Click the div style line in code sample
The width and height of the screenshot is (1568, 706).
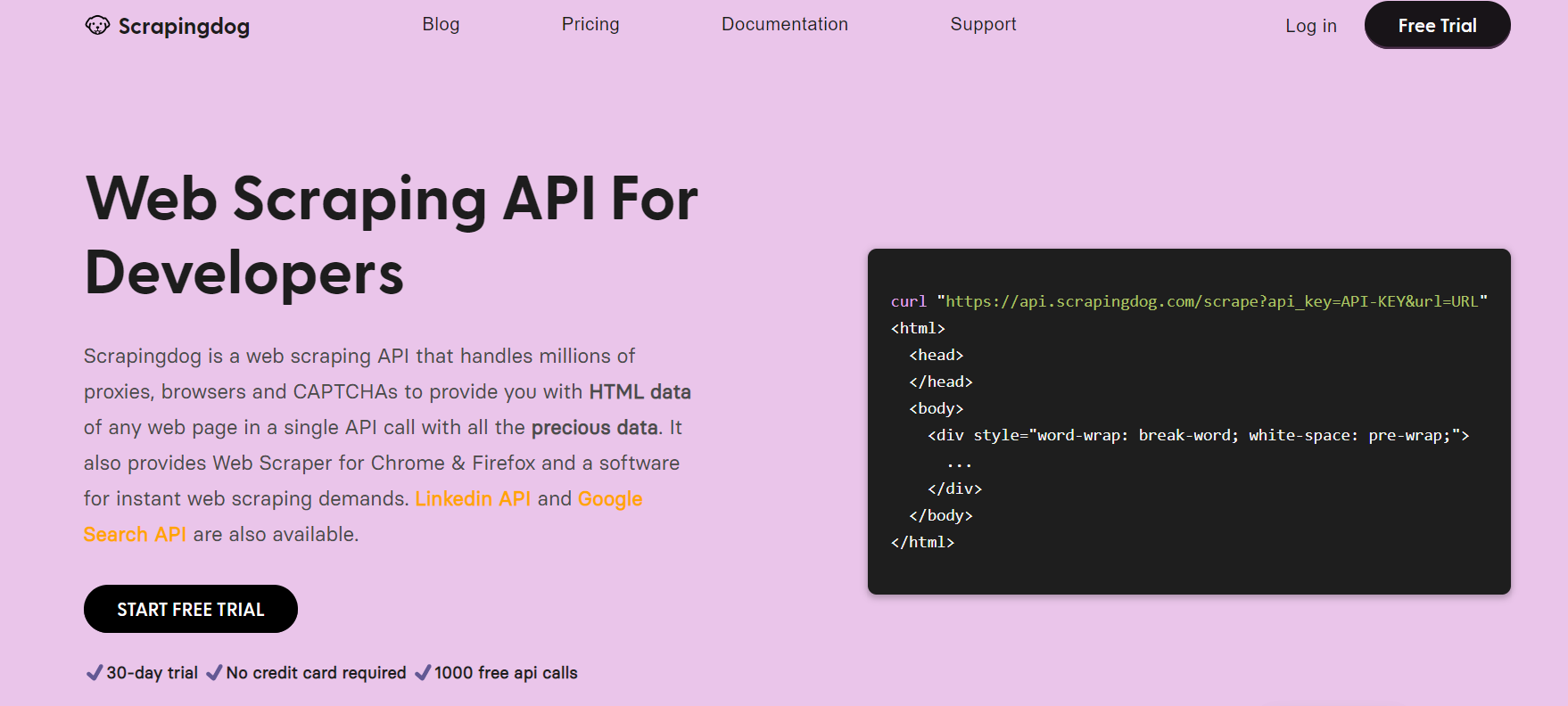(1198, 435)
